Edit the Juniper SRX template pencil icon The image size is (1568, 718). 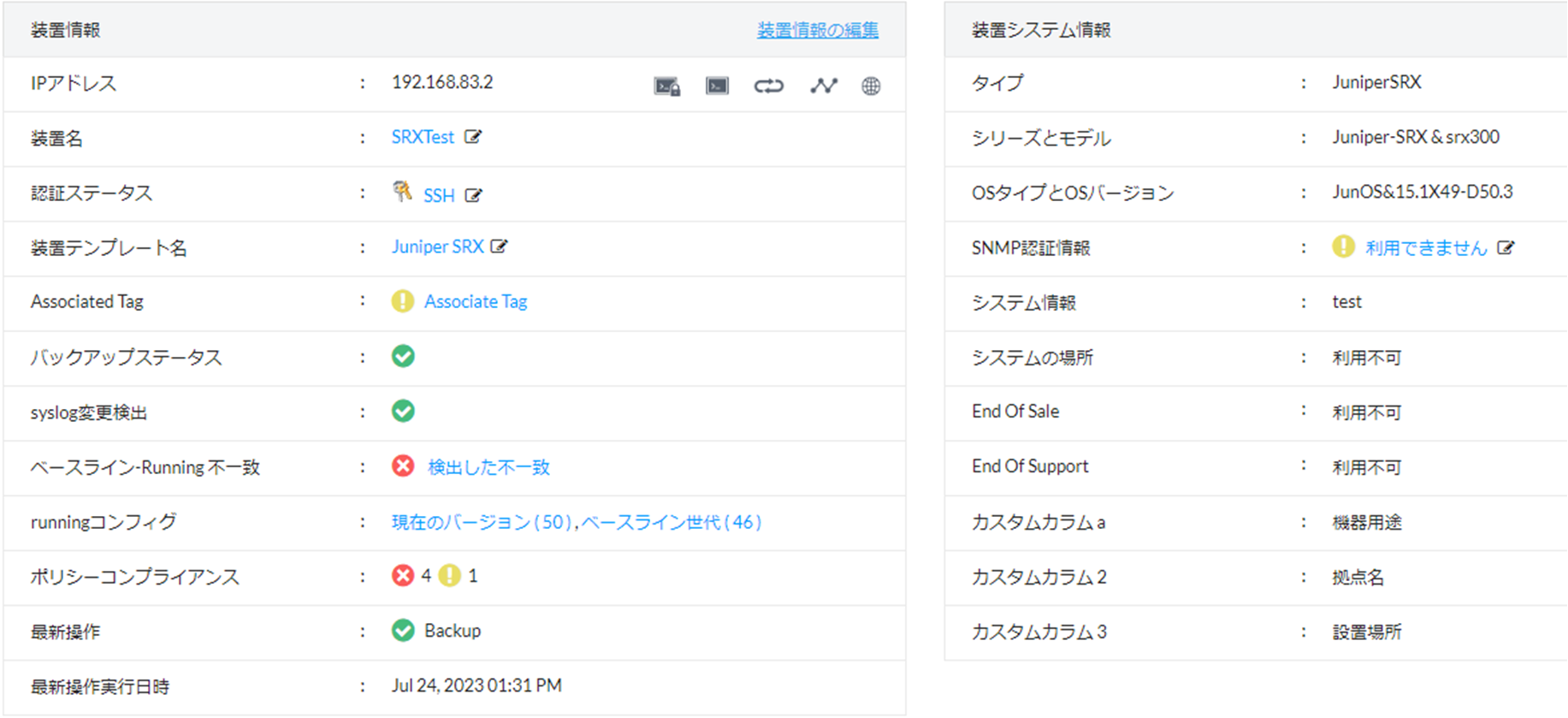point(499,246)
